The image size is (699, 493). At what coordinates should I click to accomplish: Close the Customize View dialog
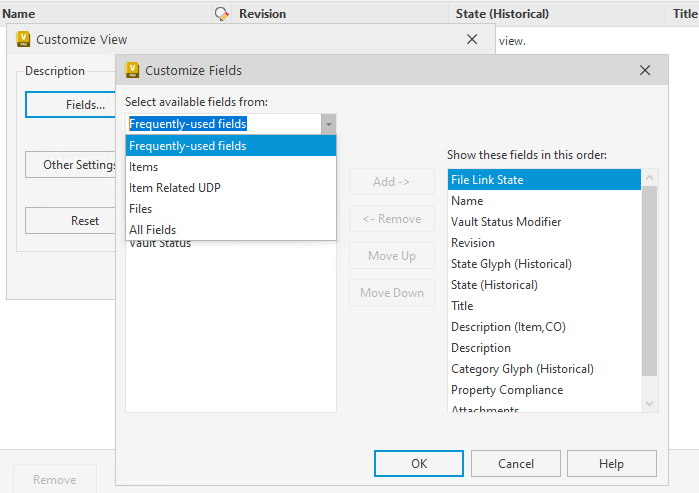pos(472,39)
